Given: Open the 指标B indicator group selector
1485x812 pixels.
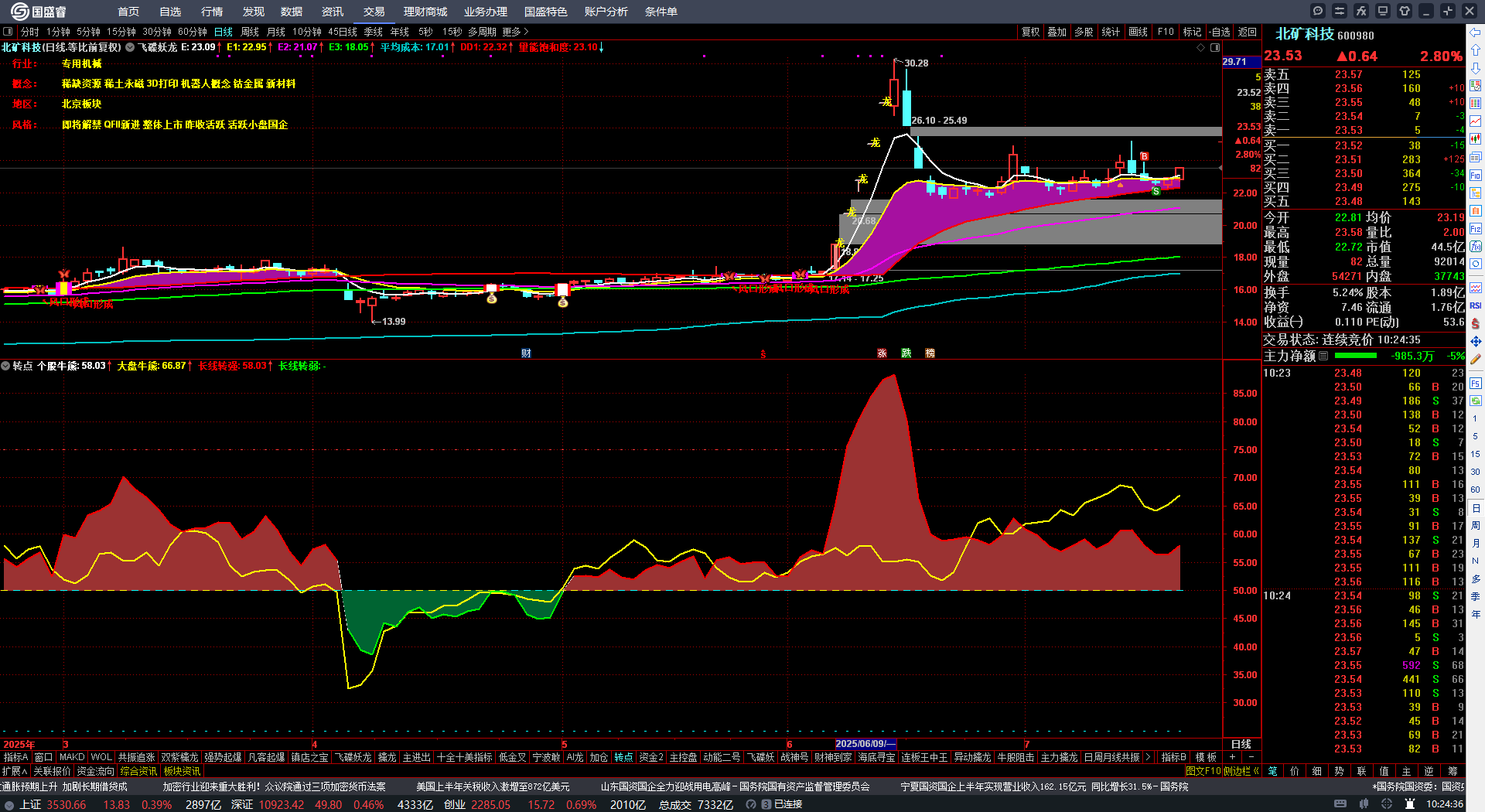Looking at the screenshot, I should pyautogui.click(x=1174, y=757).
